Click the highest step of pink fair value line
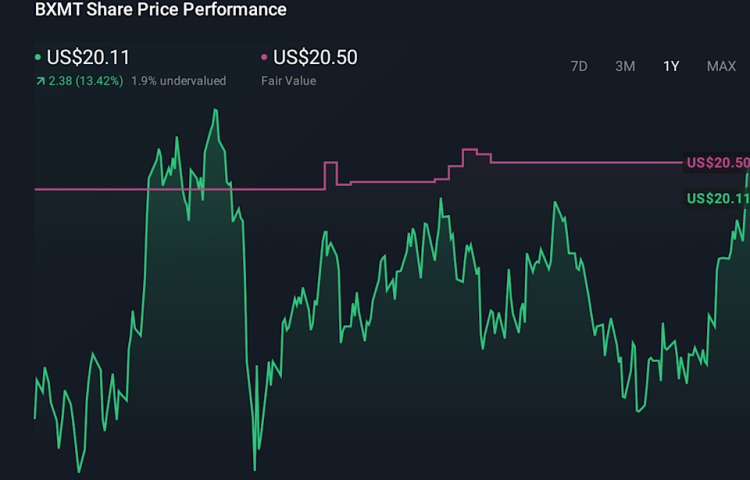Image resolution: width=750 pixels, height=480 pixels. 469,150
